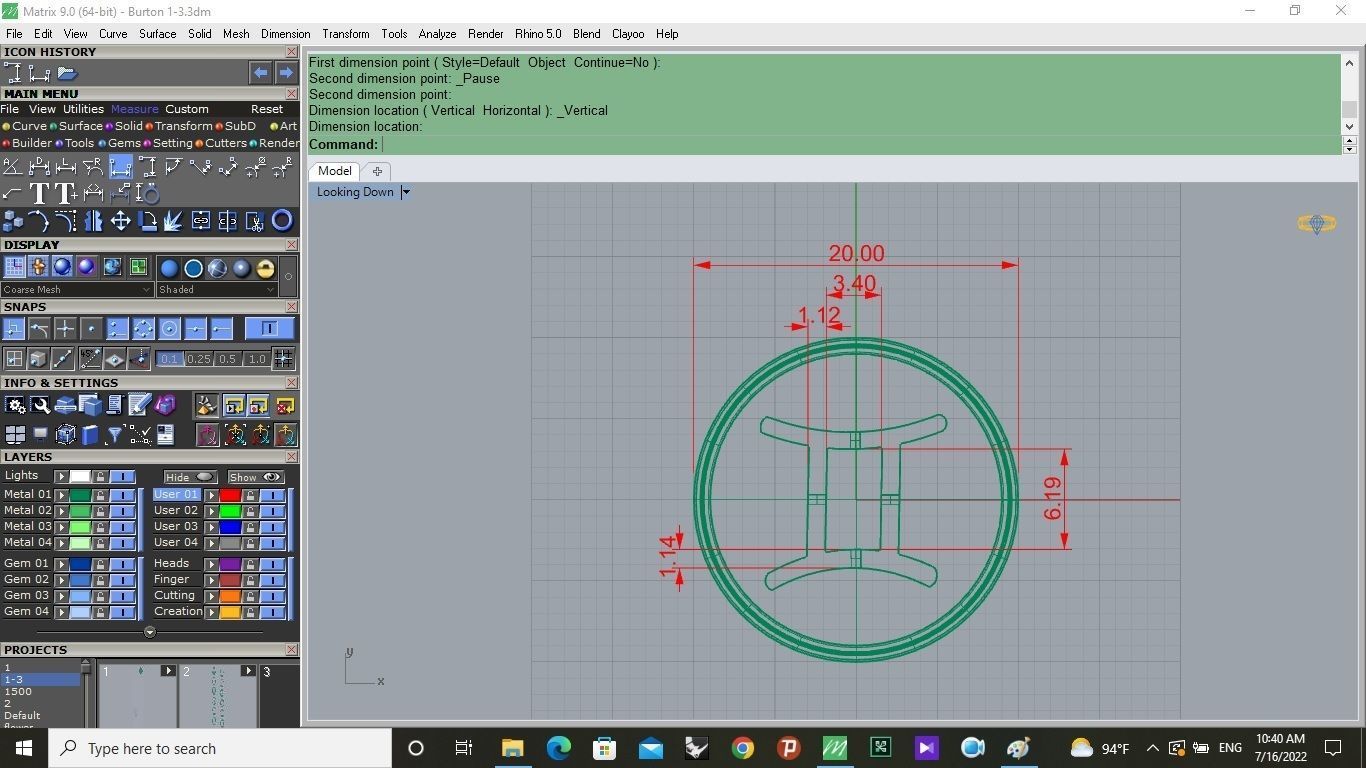This screenshot has height=768, width=1366.
Task: Select the radius dimension tool
Action: [x=282, y=167]
